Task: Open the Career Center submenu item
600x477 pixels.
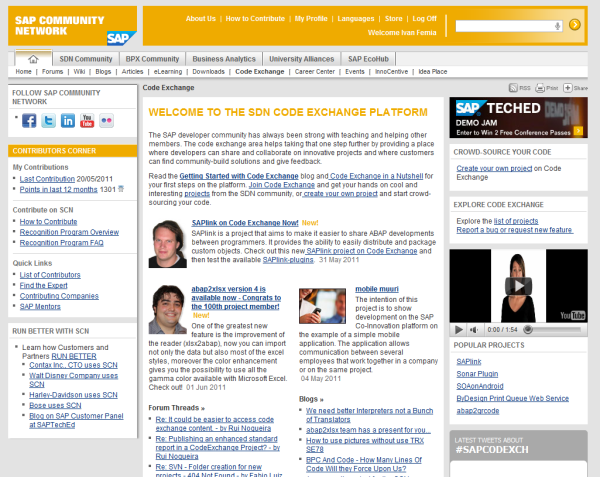Action: (315, 72)
